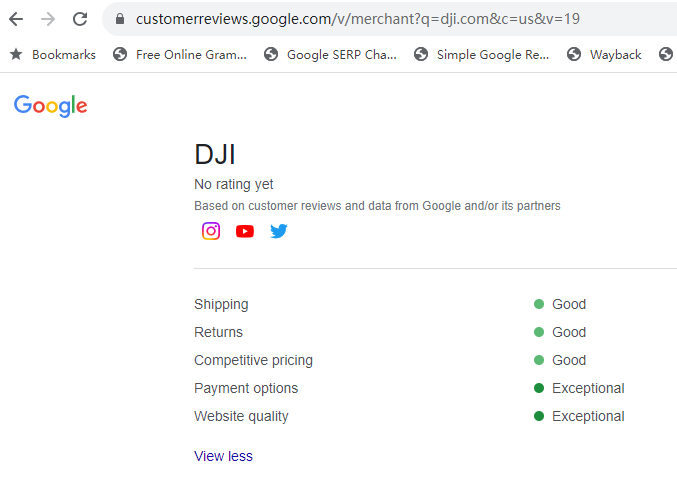Open the Wayback bookmark
The height and width of the screenshot is (477, 677).
[x=604, y=55]
